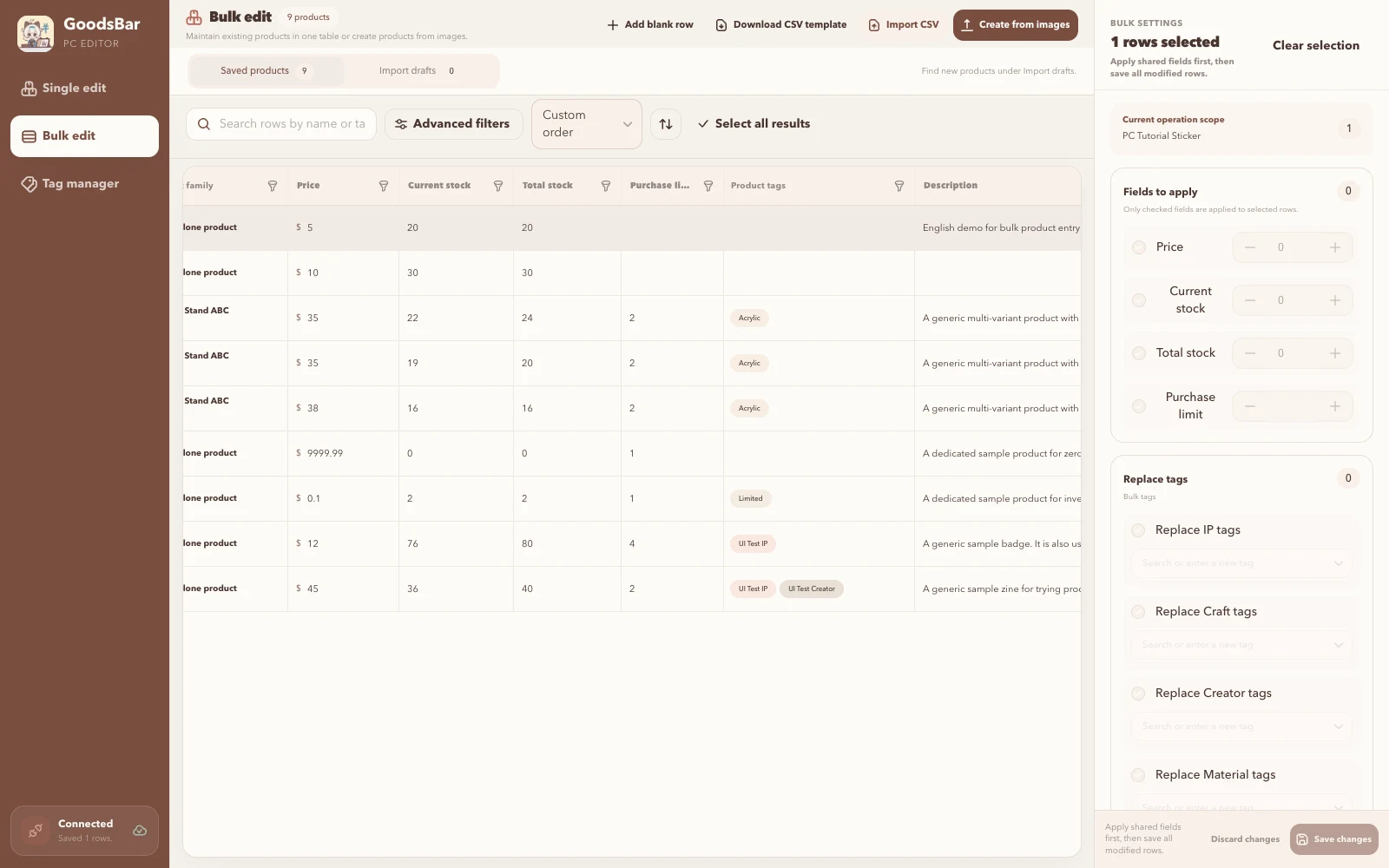Increase the Current stock stepper value

pyautogui.click(x=1335, y=300)
